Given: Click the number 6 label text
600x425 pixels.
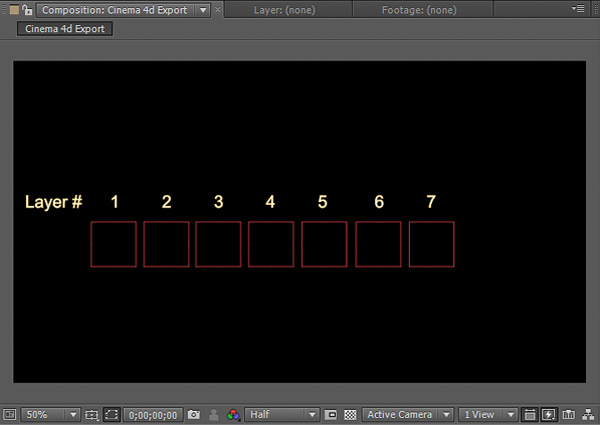Looking at the screenshot, I should pyautogui.click(x=379, y=202).
